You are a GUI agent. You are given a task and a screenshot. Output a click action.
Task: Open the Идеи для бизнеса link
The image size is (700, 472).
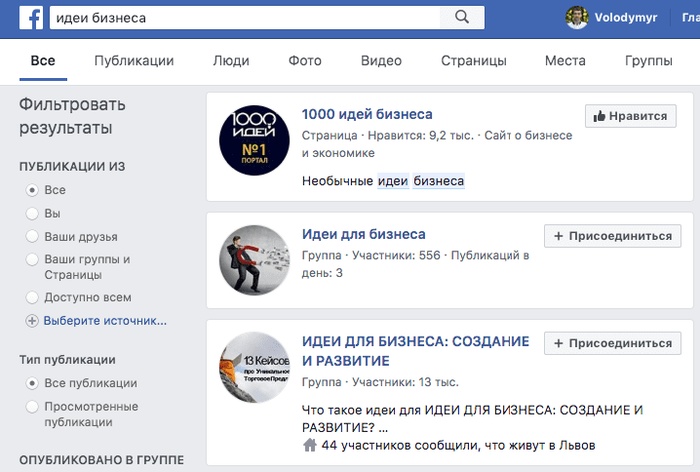(x=363, y=234)
